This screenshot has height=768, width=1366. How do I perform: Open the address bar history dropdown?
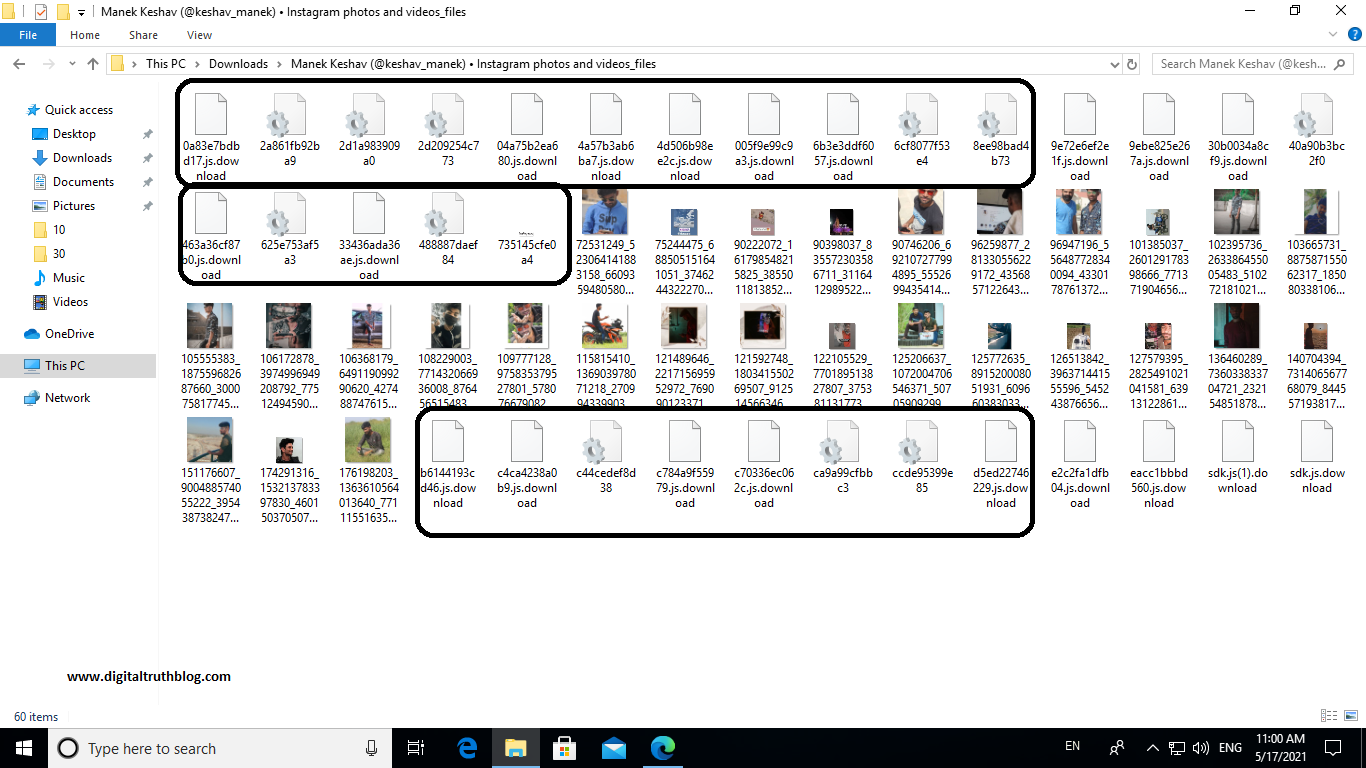click(1115, 64)
